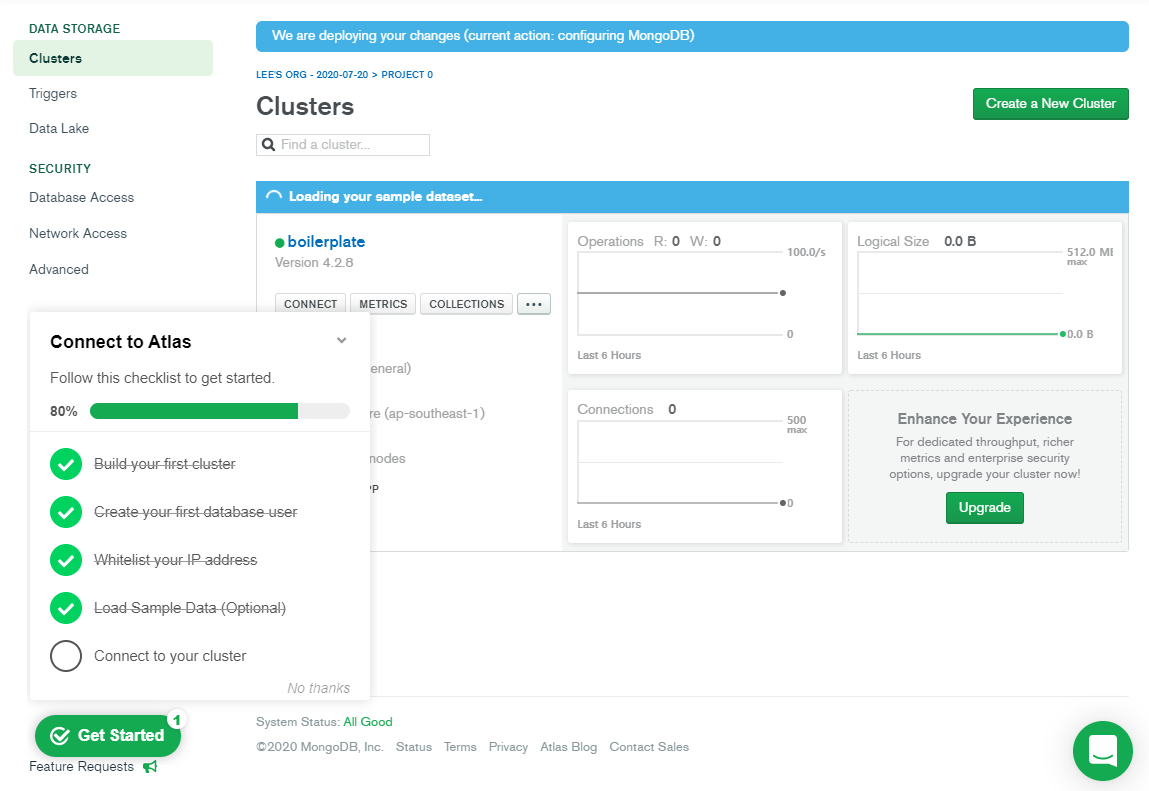Click the PROJECT 0 breadcrumb
The height and width of the screenshot is (791, 1149).
tap(407, 75)
